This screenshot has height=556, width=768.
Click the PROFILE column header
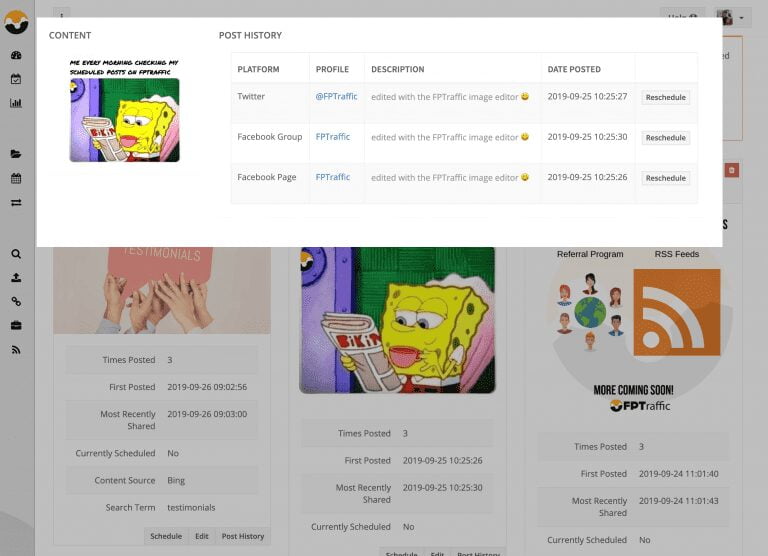tap(332, 69)
